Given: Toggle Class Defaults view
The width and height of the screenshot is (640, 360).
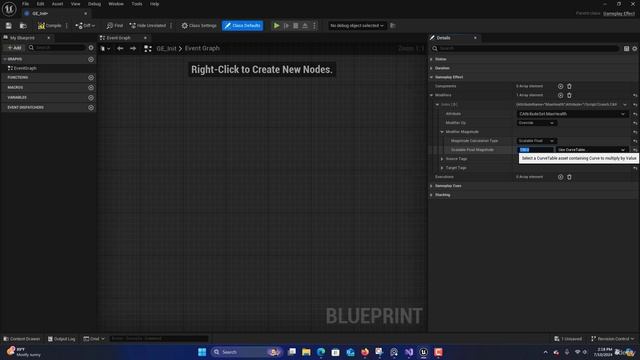Looking at the screenshot, I should (242, 26).
